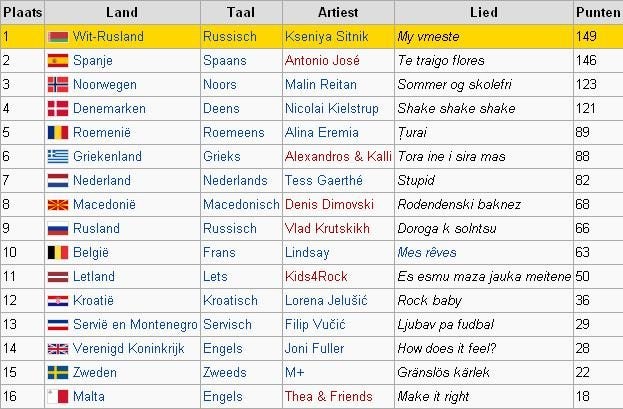Select the highlighted first-place row number

coord(6,37)
